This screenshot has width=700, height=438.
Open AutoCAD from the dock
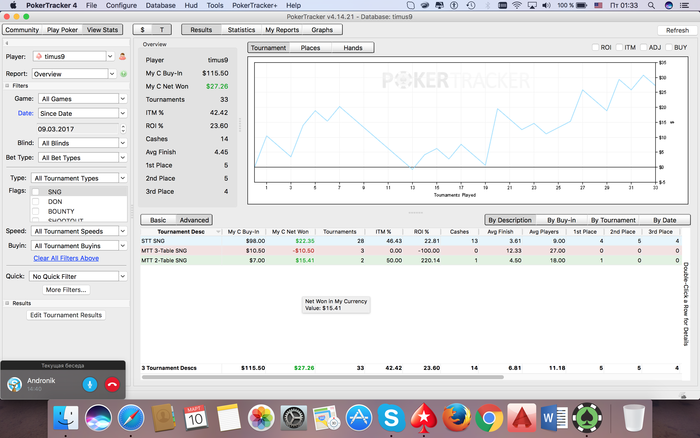pyautogui.click(x=521, y=418)
